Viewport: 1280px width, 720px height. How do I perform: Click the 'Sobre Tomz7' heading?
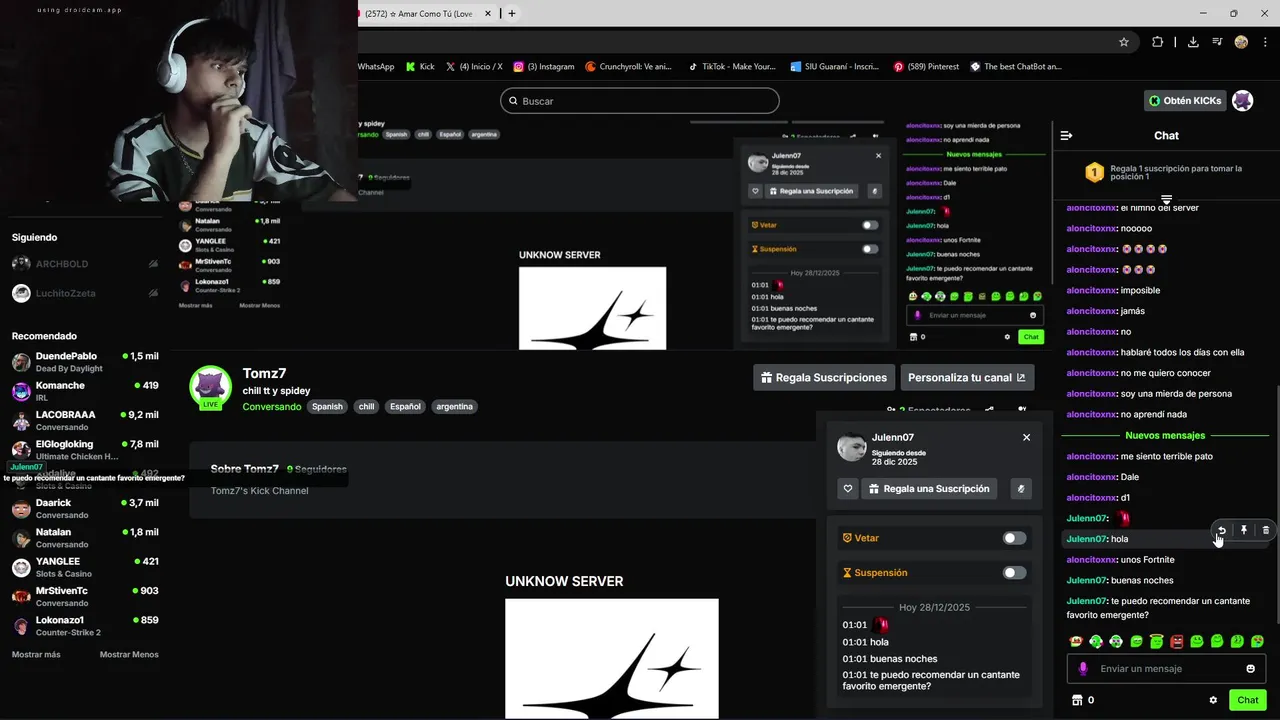244,469
